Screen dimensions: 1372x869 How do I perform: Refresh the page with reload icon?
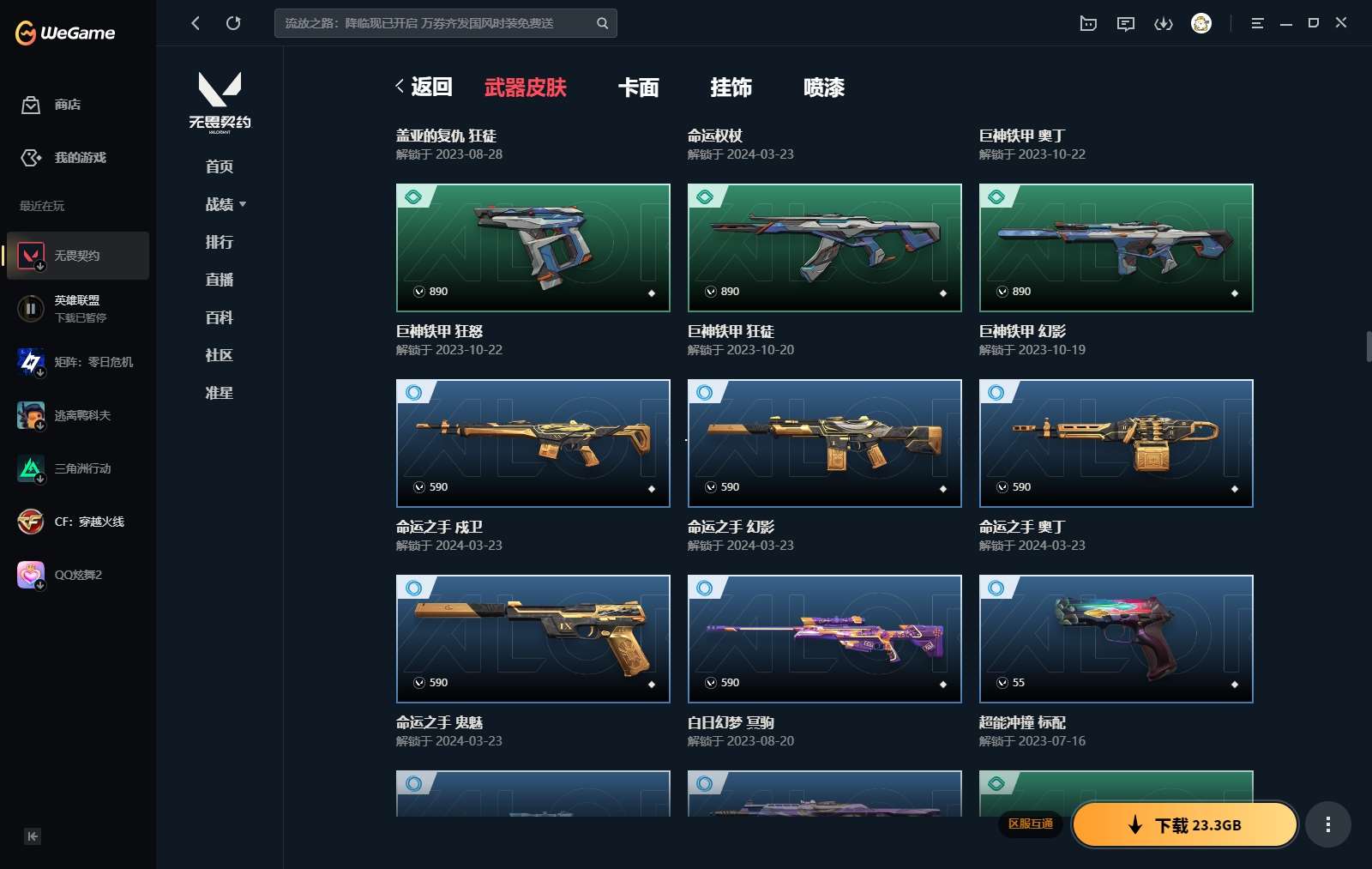[233, 23]
